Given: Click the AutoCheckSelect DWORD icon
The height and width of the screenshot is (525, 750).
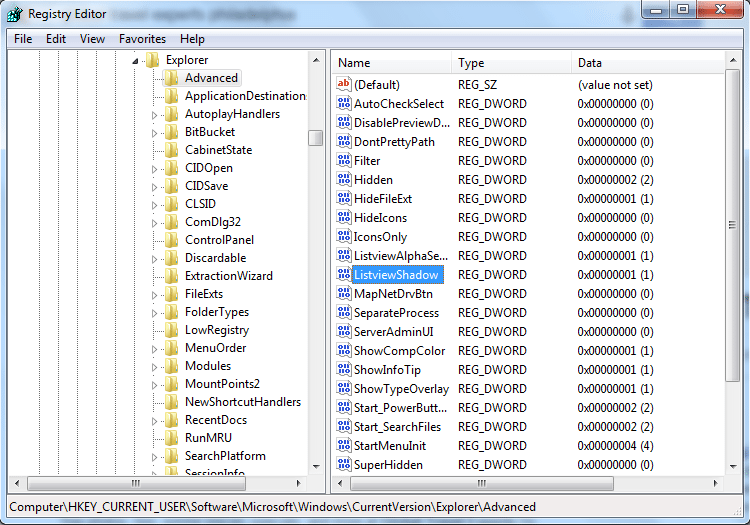Looking at the screenshot, I should 344,103.
